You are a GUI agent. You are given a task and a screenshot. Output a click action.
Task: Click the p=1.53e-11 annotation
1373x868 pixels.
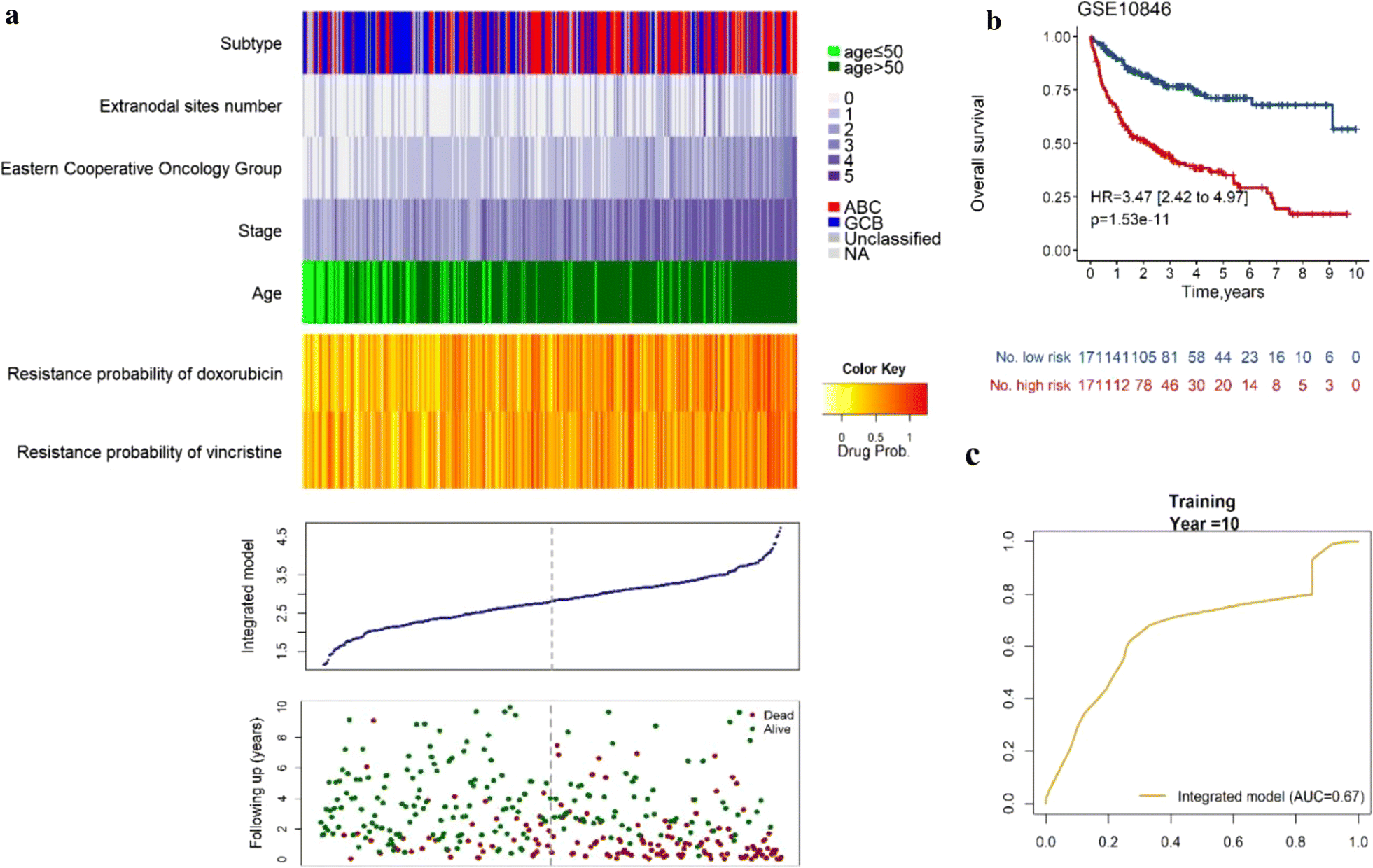click(1129, 219)
